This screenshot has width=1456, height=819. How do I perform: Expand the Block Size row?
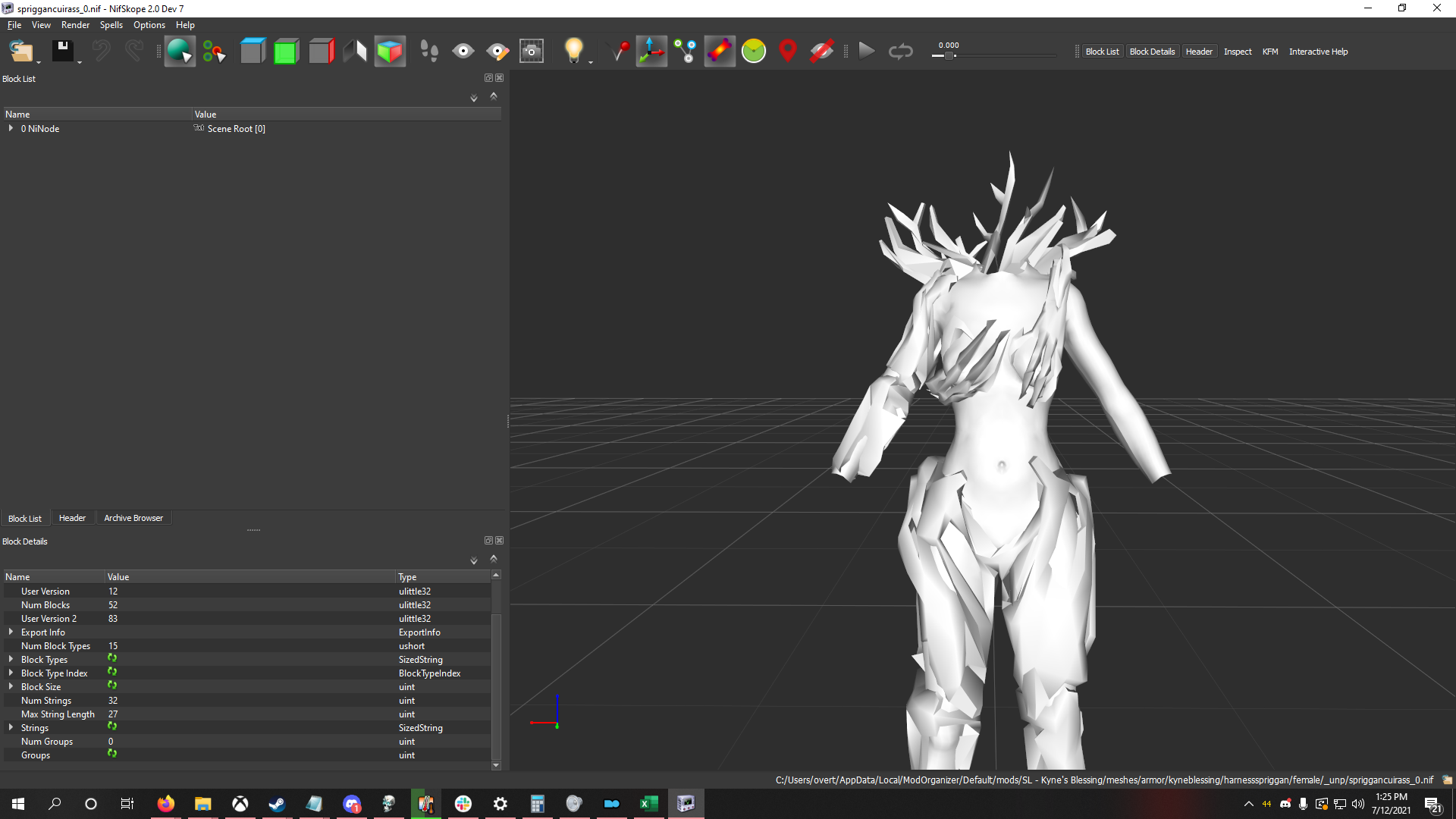(11, 686)
